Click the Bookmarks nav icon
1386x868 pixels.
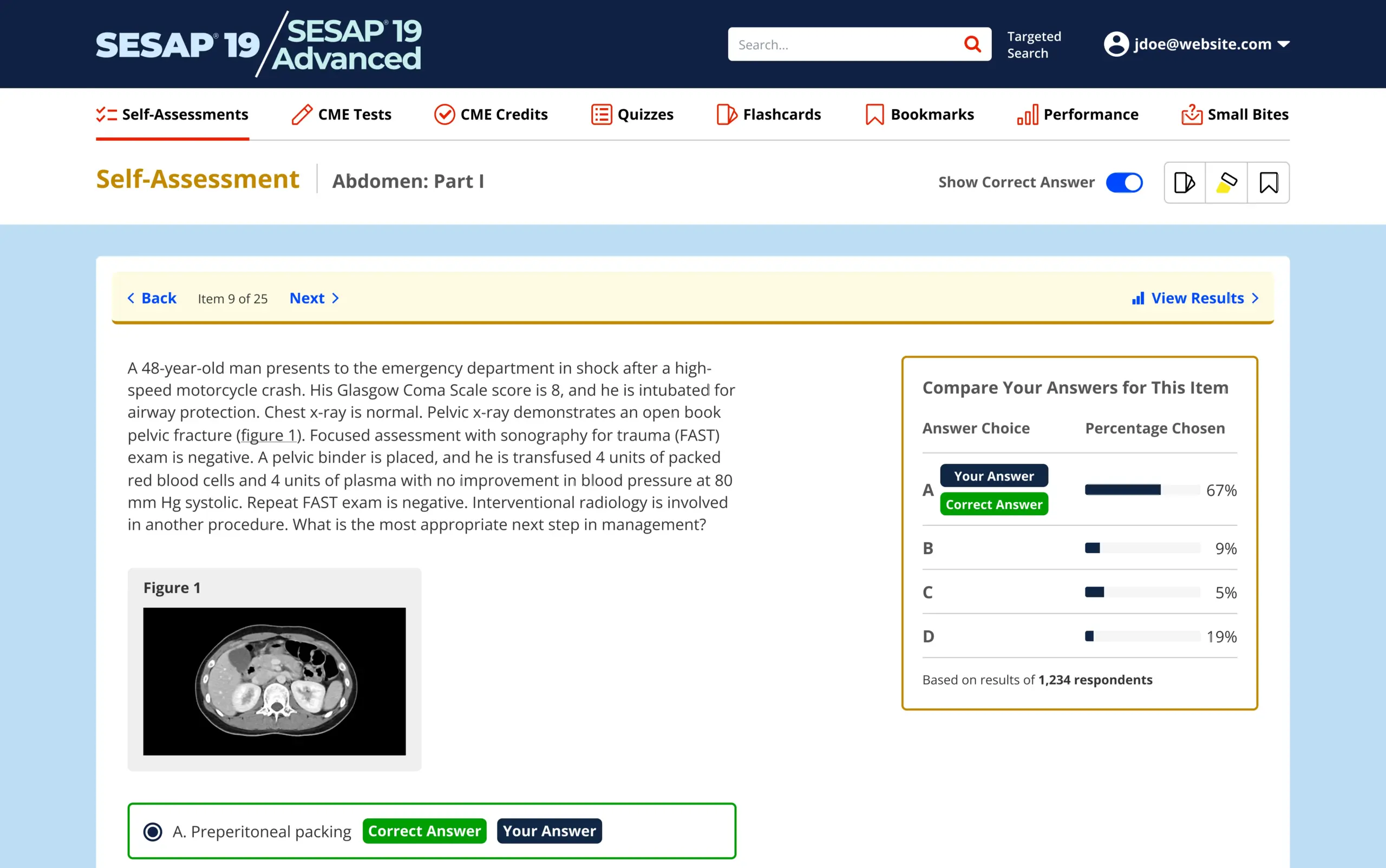874,114
